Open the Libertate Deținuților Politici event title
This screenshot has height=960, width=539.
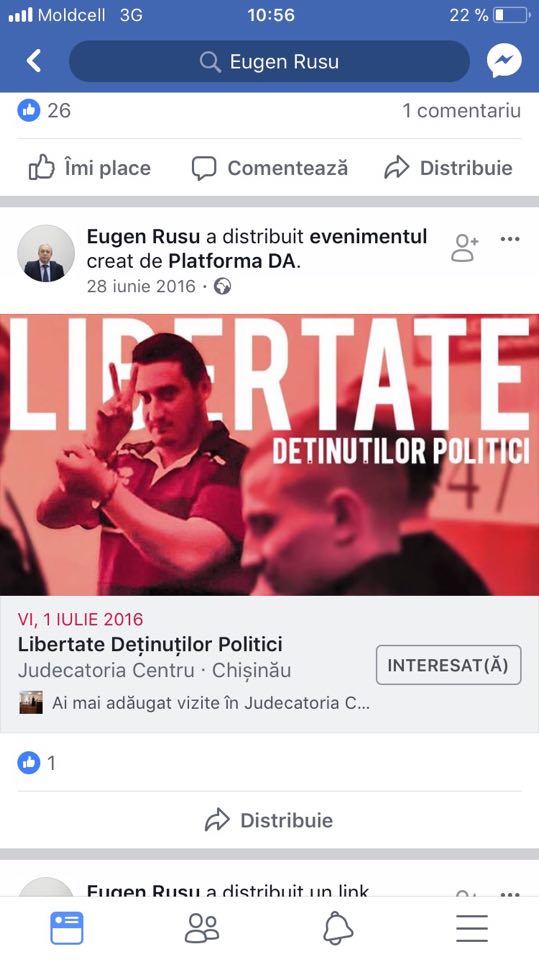150,644
